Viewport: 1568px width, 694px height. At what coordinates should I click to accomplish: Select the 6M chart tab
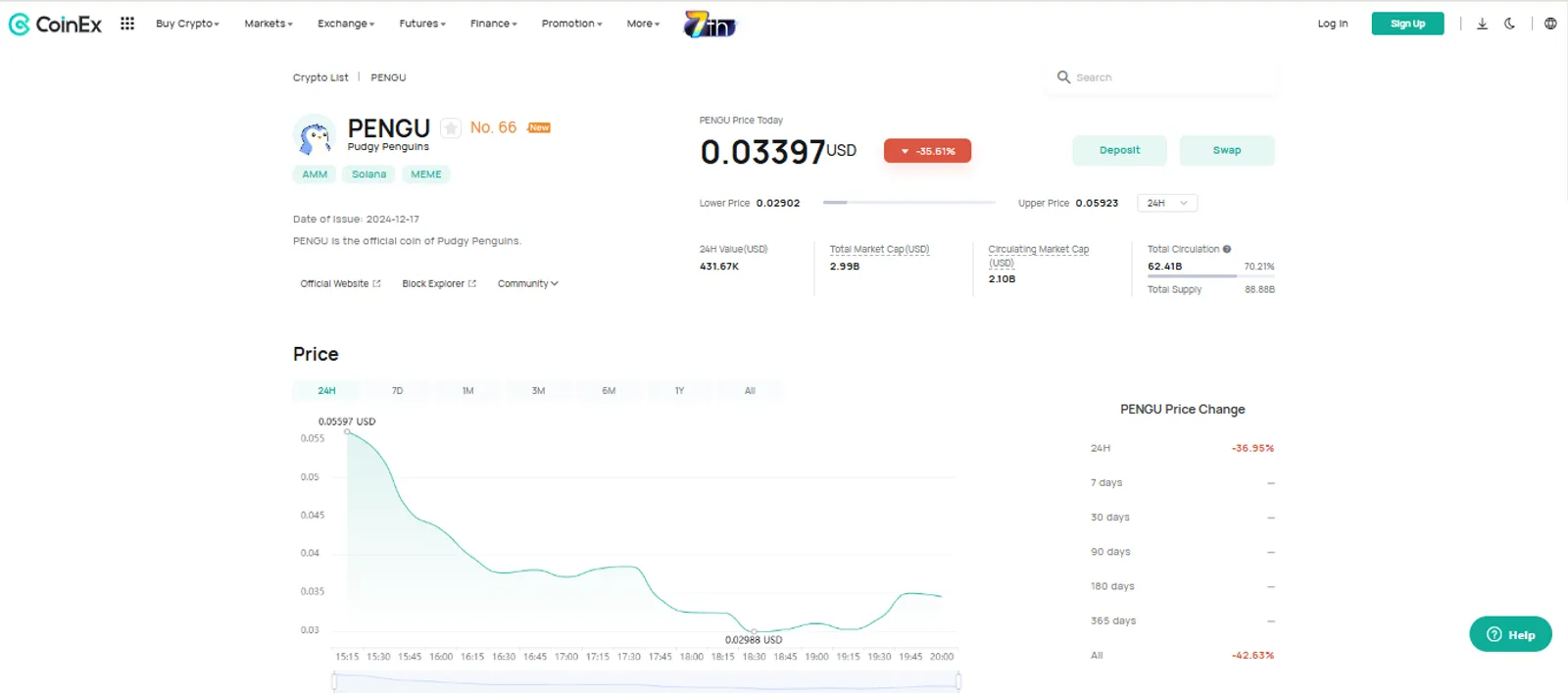coord(609,390)
